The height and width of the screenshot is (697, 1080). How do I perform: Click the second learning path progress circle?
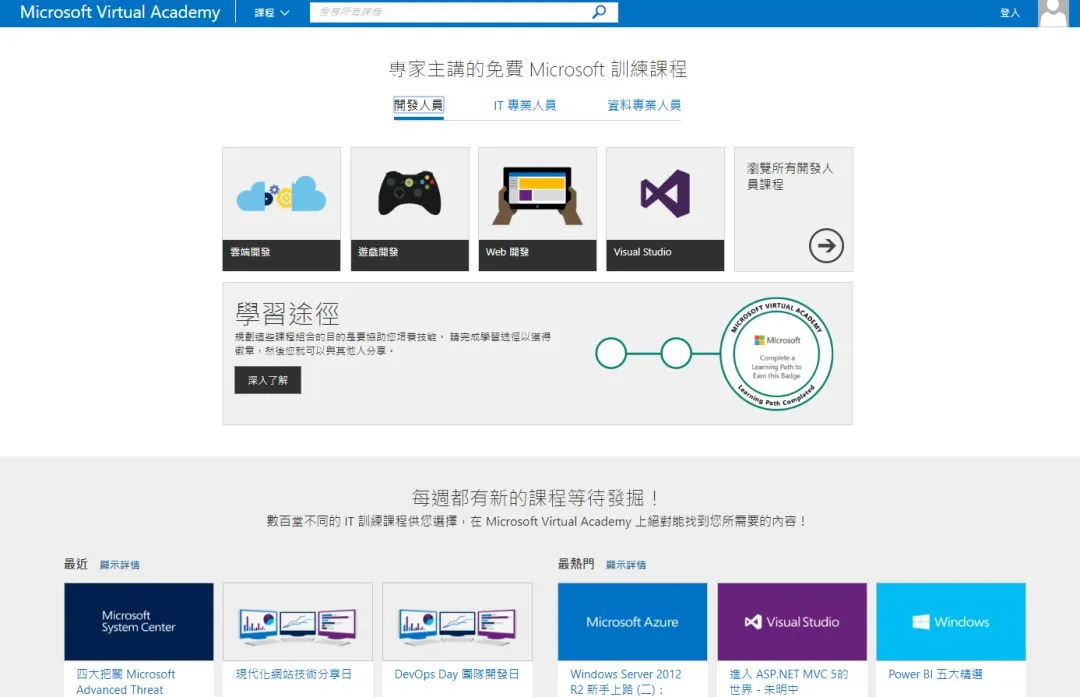(676, 353)
